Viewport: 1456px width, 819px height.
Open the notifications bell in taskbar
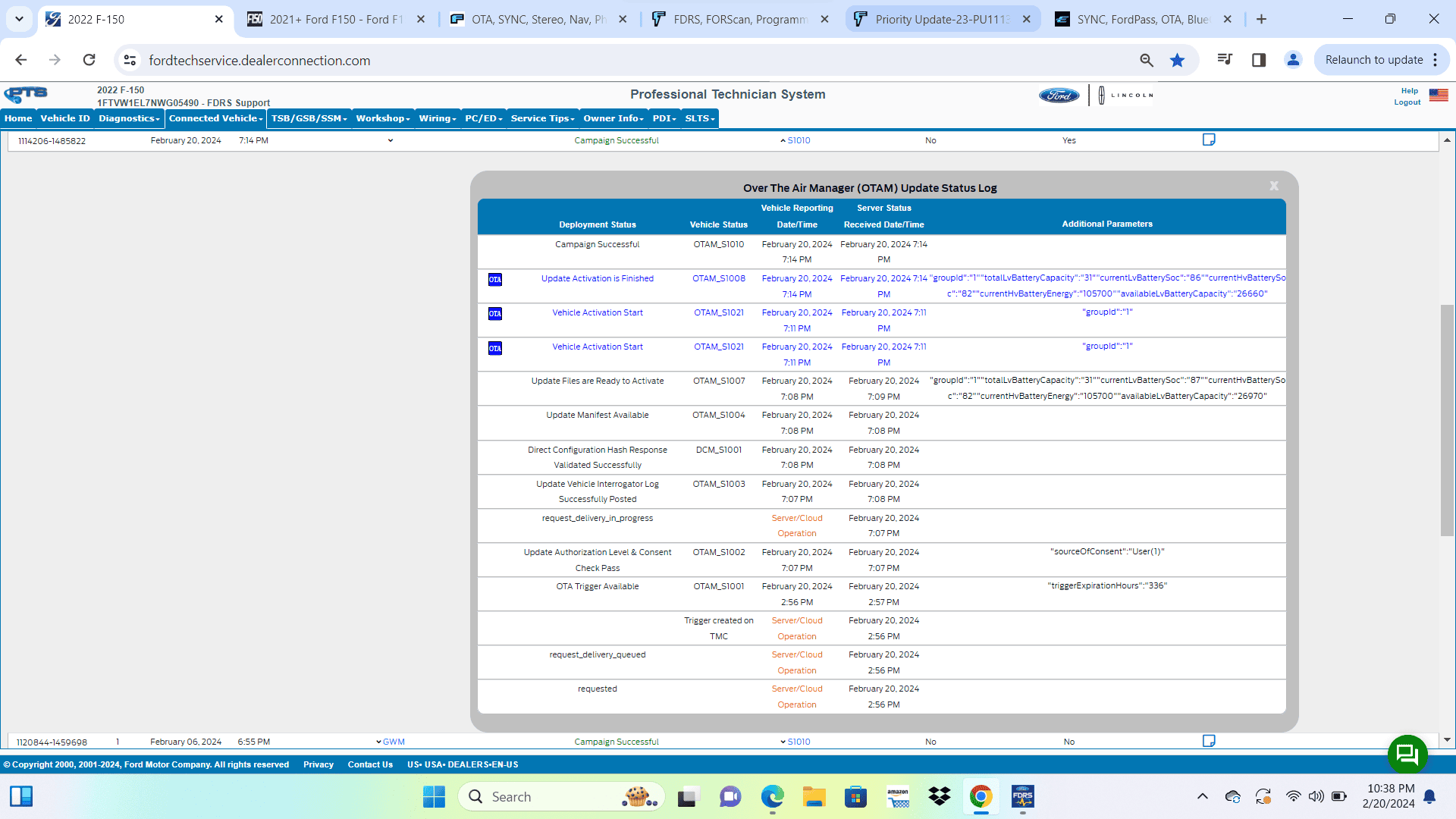(1429, 796)
